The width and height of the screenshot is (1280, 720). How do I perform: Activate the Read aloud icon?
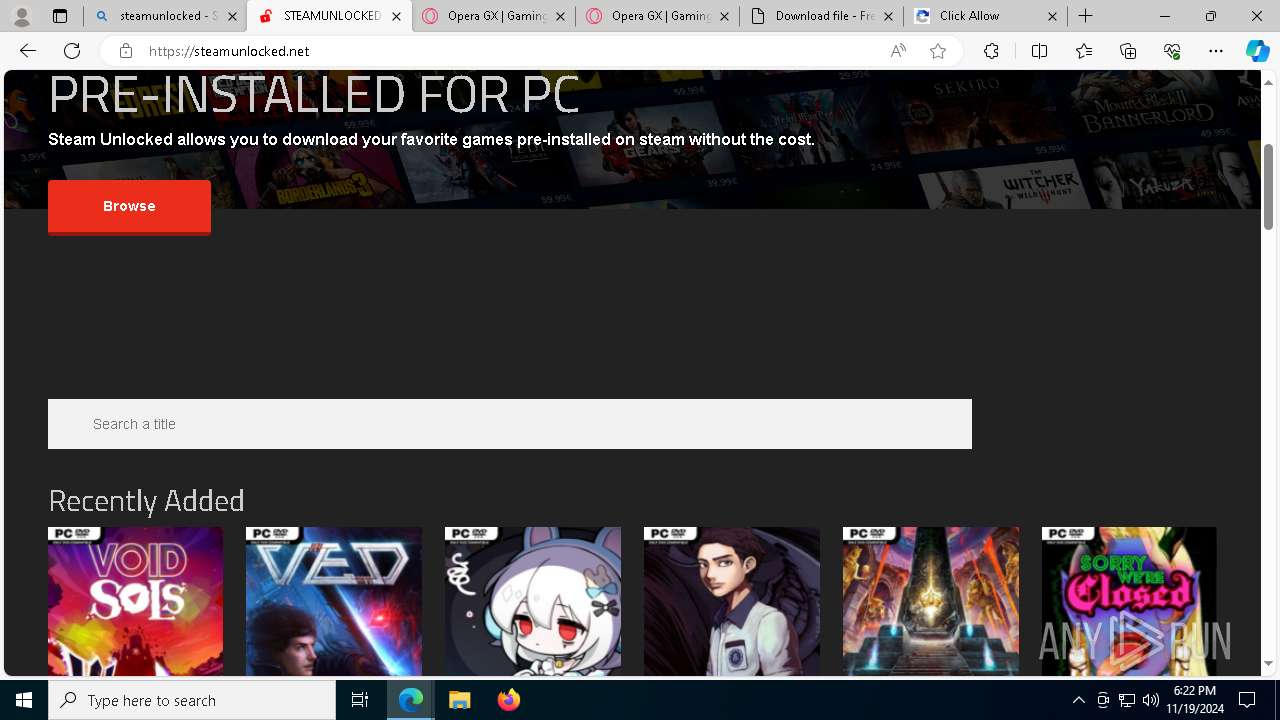pyautogui.click(x=898, y=51)
